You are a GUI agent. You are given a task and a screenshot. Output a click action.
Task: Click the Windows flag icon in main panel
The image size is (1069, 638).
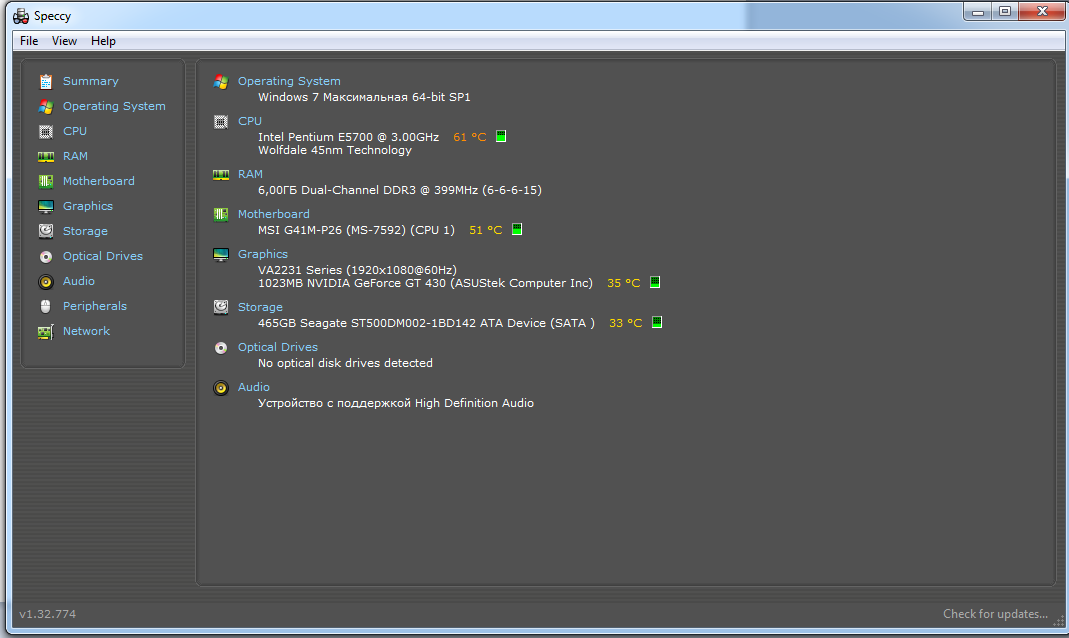221,82
